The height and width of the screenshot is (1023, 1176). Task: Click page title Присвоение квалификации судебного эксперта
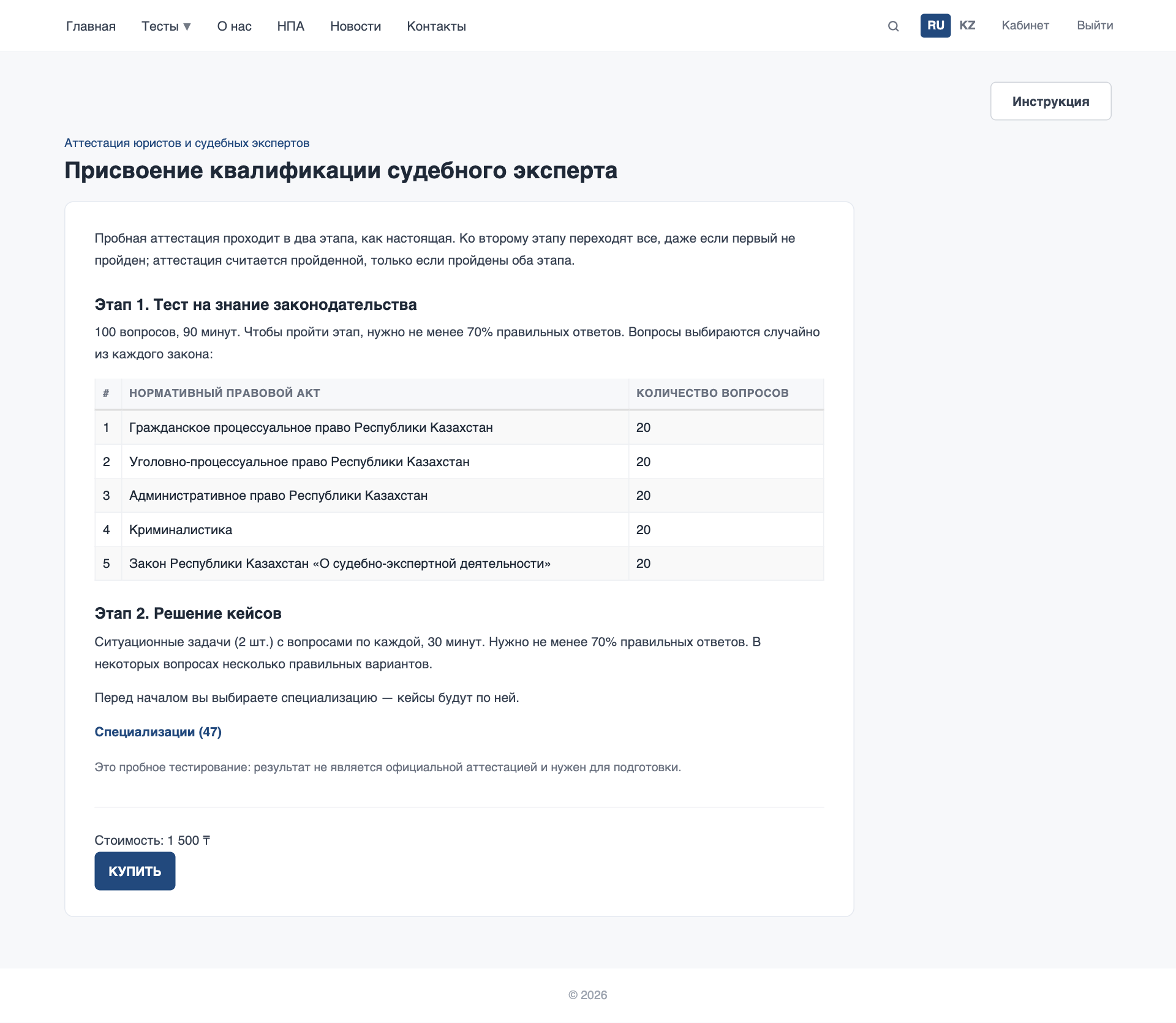click(341, 171)
